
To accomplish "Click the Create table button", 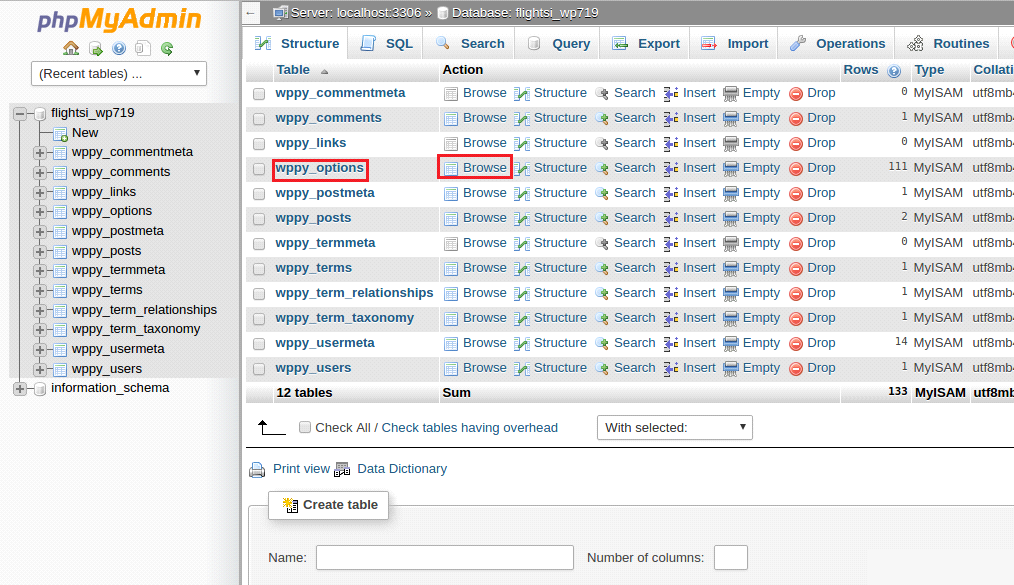I will [x=329, y=505].
